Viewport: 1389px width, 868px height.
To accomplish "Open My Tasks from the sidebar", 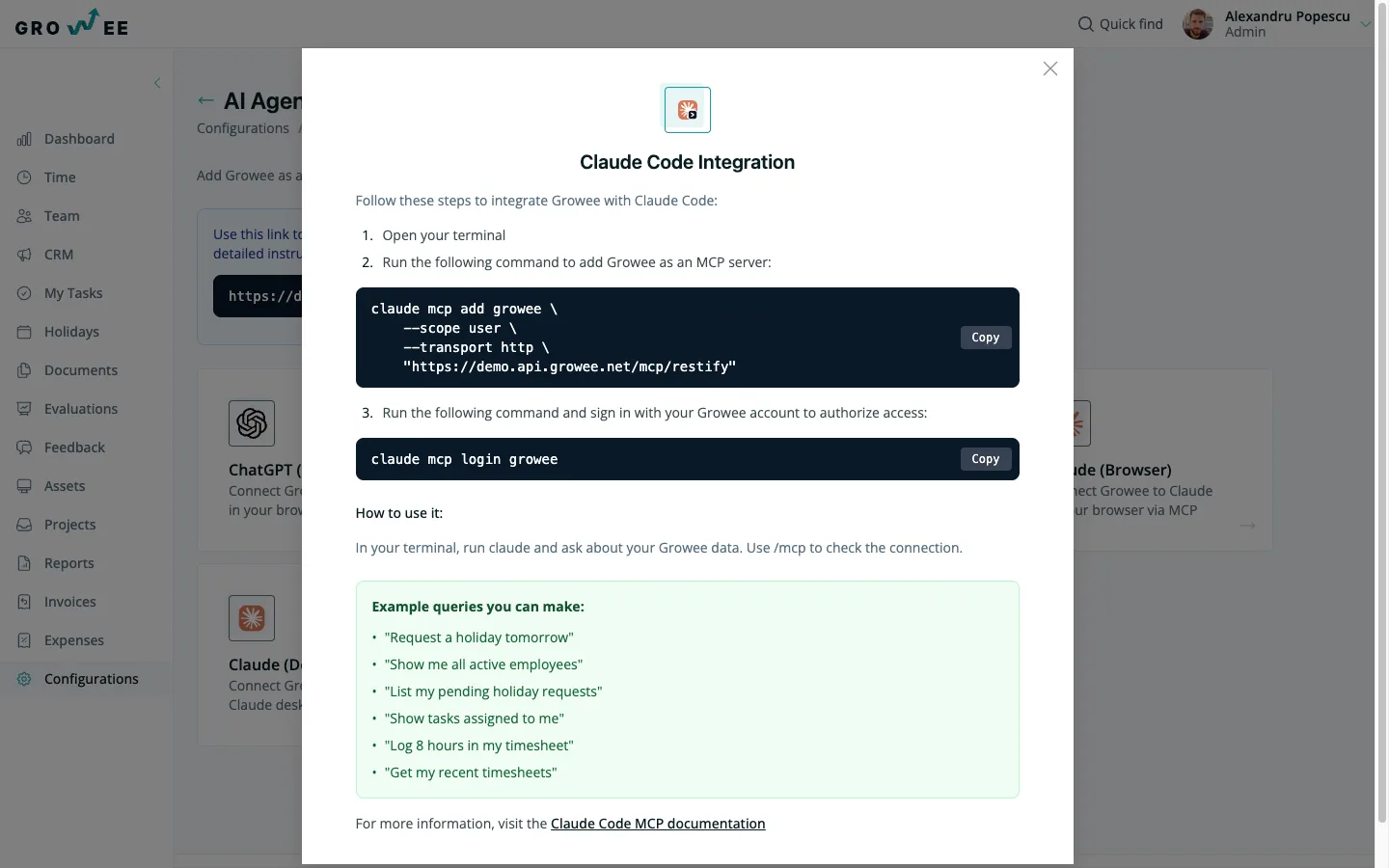I will pyautogui.click(x=73, y=293).
